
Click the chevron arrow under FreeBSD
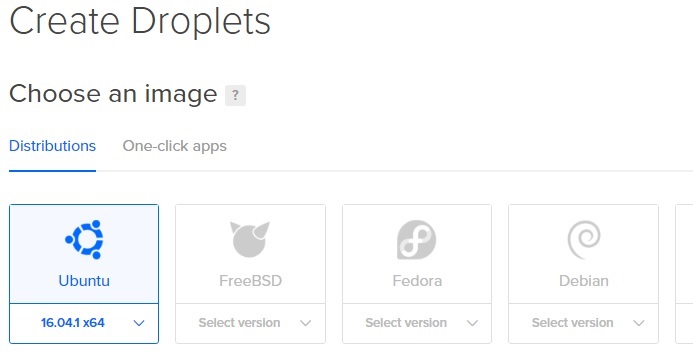tap(305, 323)
